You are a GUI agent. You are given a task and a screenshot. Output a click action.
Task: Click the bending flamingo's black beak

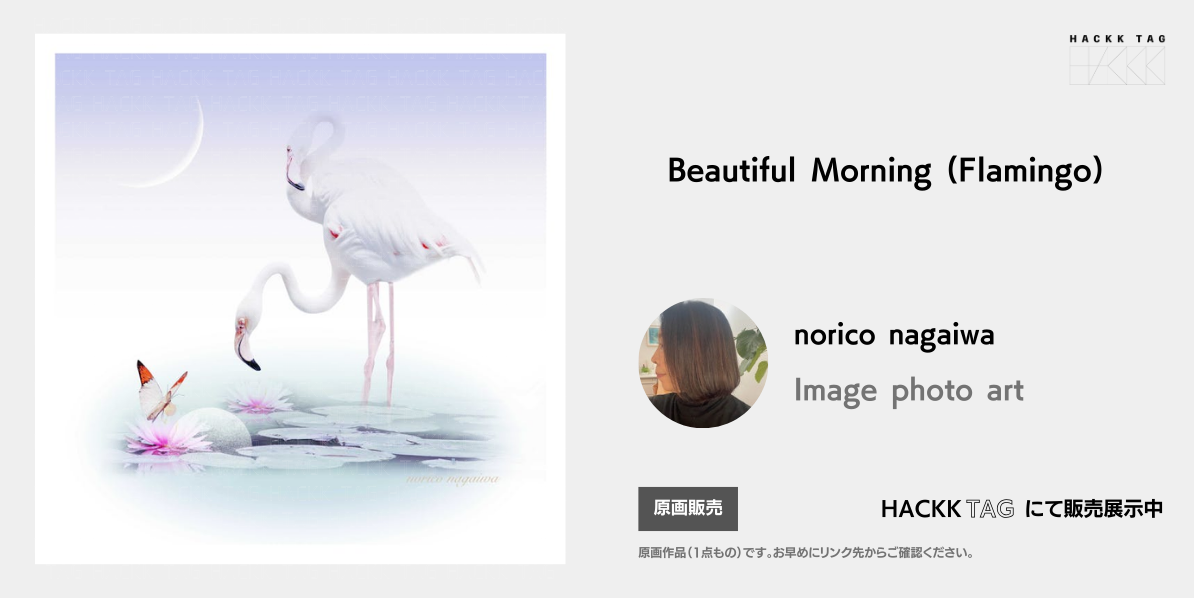(247, 355)
